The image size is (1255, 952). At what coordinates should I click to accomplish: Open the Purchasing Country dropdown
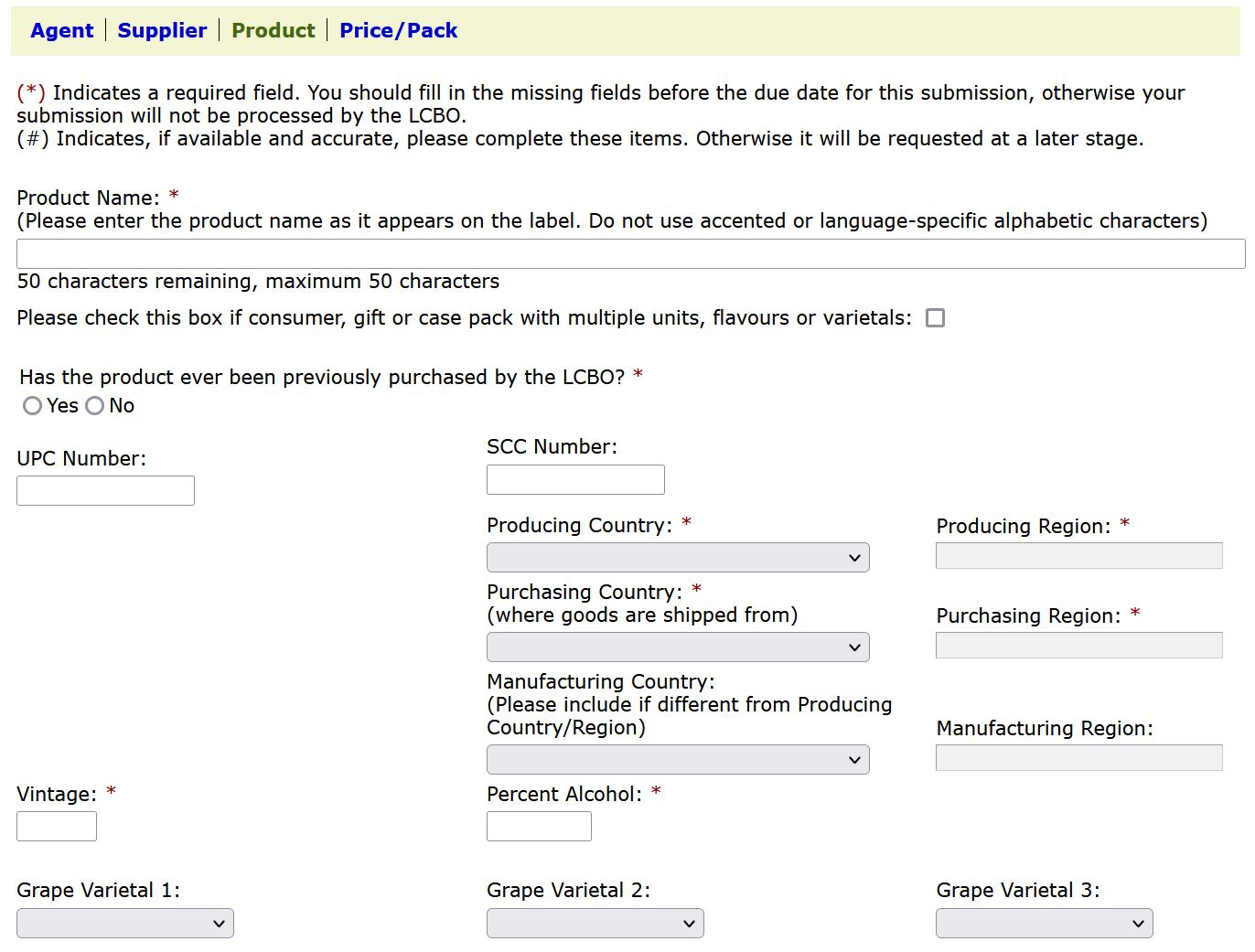click(x=678, y=647)
